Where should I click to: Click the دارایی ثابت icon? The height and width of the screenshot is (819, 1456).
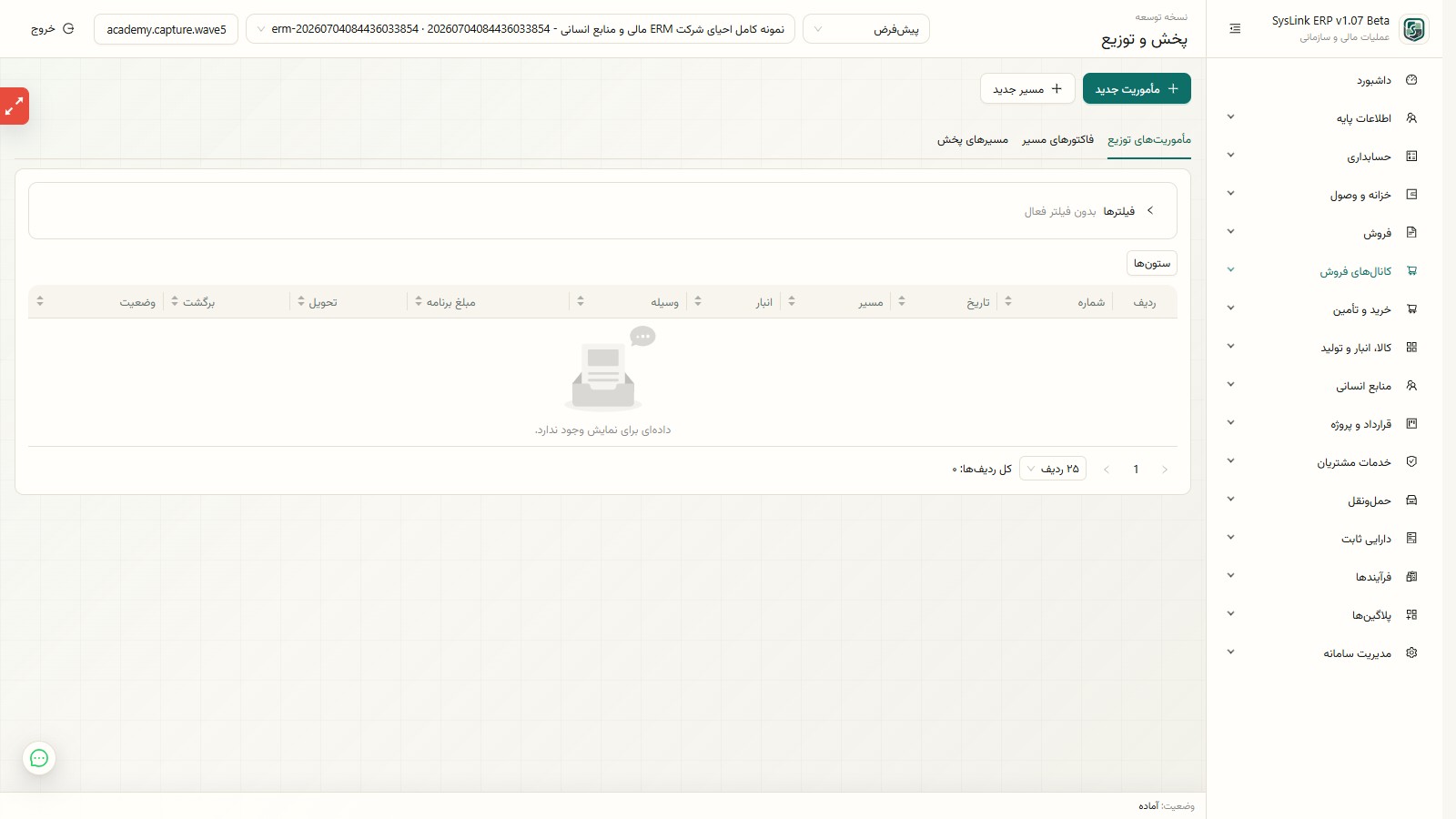pos(1411,539)
